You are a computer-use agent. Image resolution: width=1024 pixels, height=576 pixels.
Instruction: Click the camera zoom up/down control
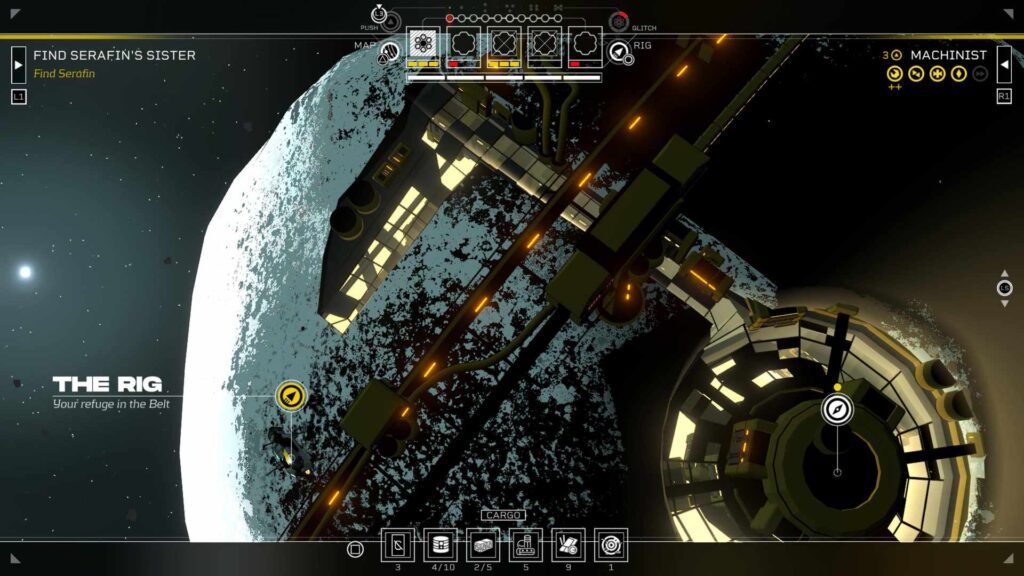[x=1005, y=288]
